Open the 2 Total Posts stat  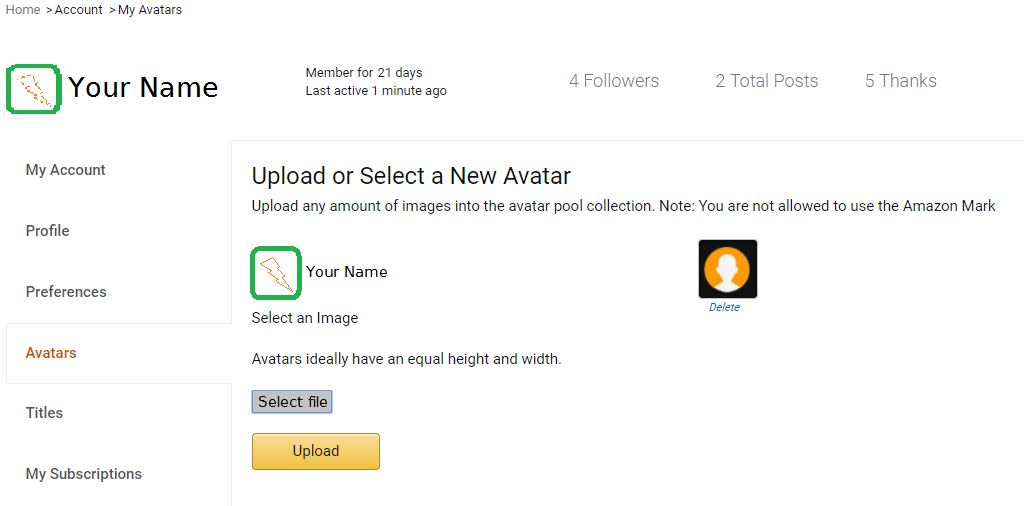tap(767, 81)
